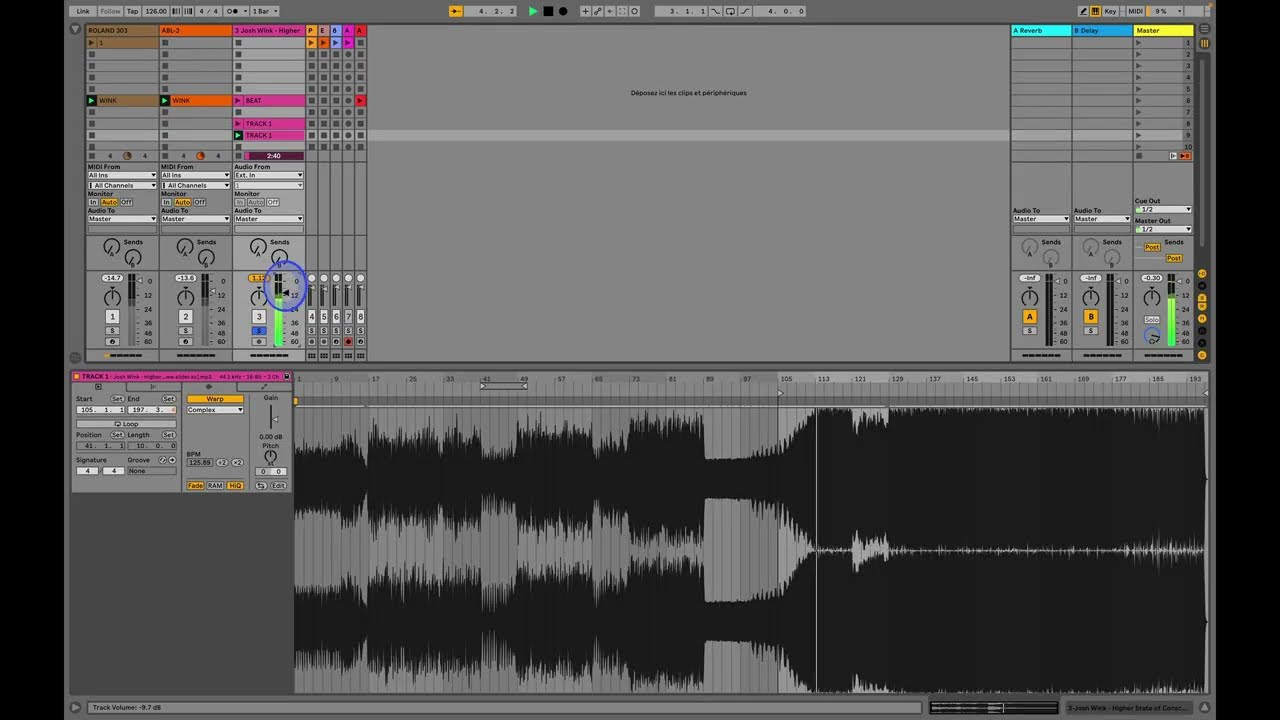Open the Master Out 1/2 dropdown
Screen dimensions: 1280x720
pyautogui.click(x=1163, y=229)
